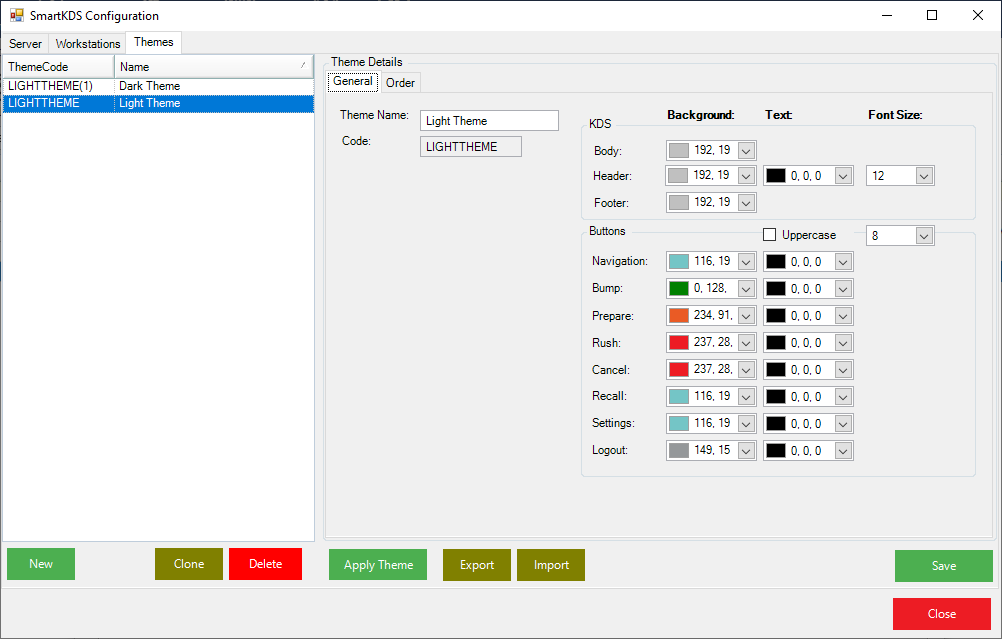This screenshot has height=639, width=1002.
Task: Click the Rush red background swatch
Action: [679, 343]
